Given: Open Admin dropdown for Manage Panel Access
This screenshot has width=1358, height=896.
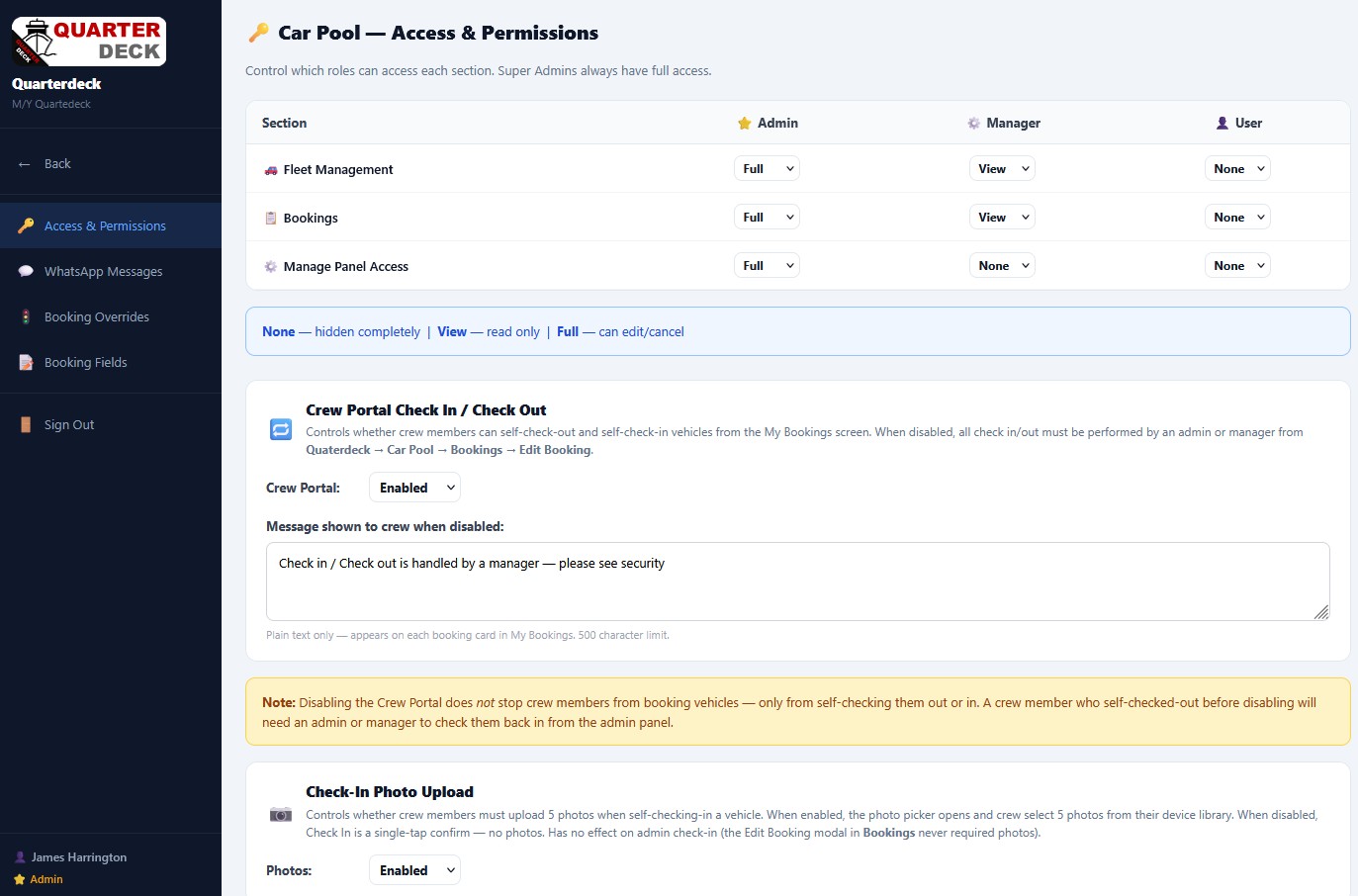Looking at the screenshot, I should (767, 265).
